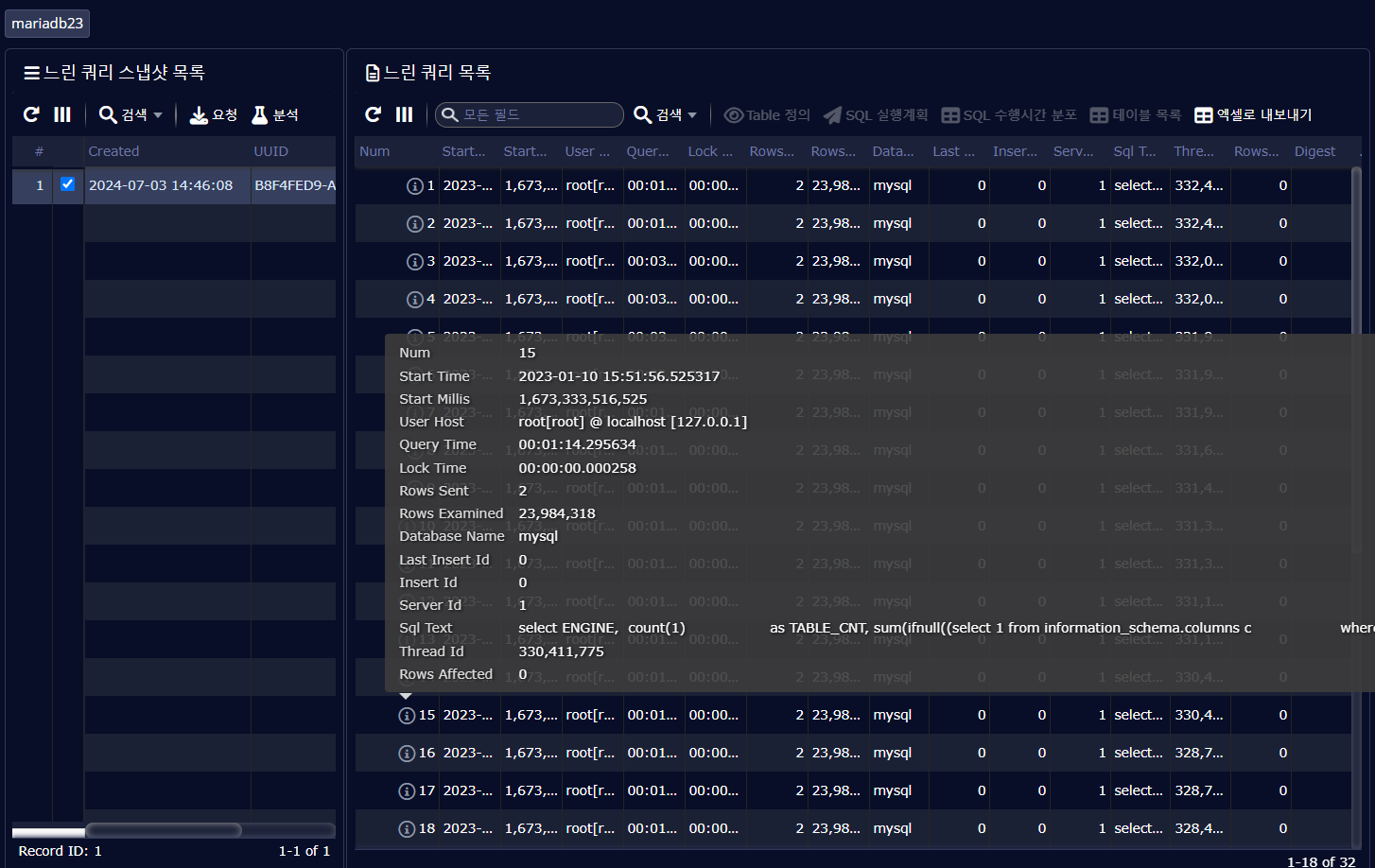Open column chooser in snapshot list panel

pos(62,114)
